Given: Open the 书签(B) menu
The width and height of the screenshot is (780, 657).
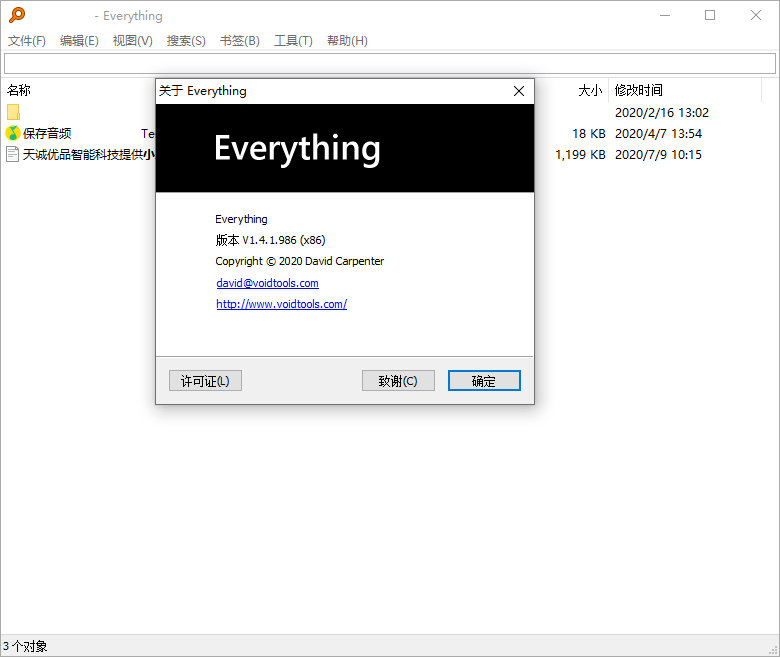Looking at the screenshot, I should (240, 41).
